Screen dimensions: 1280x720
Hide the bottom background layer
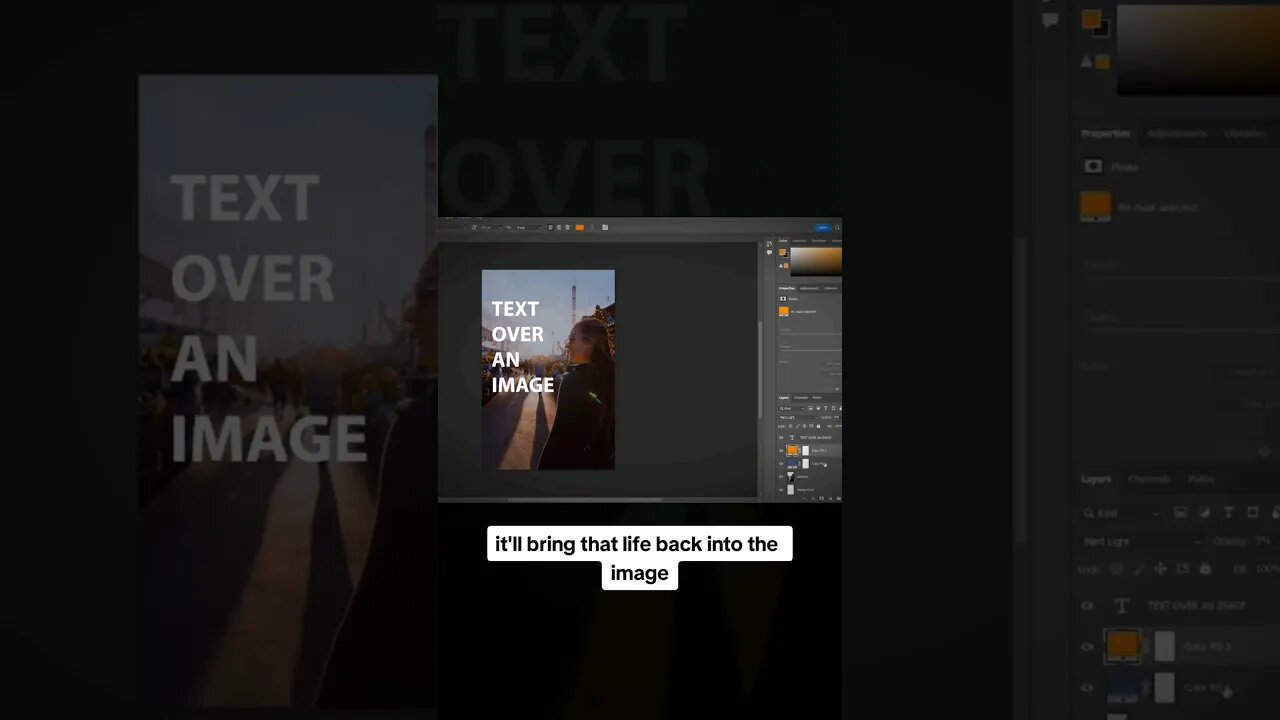click(781, 490)
